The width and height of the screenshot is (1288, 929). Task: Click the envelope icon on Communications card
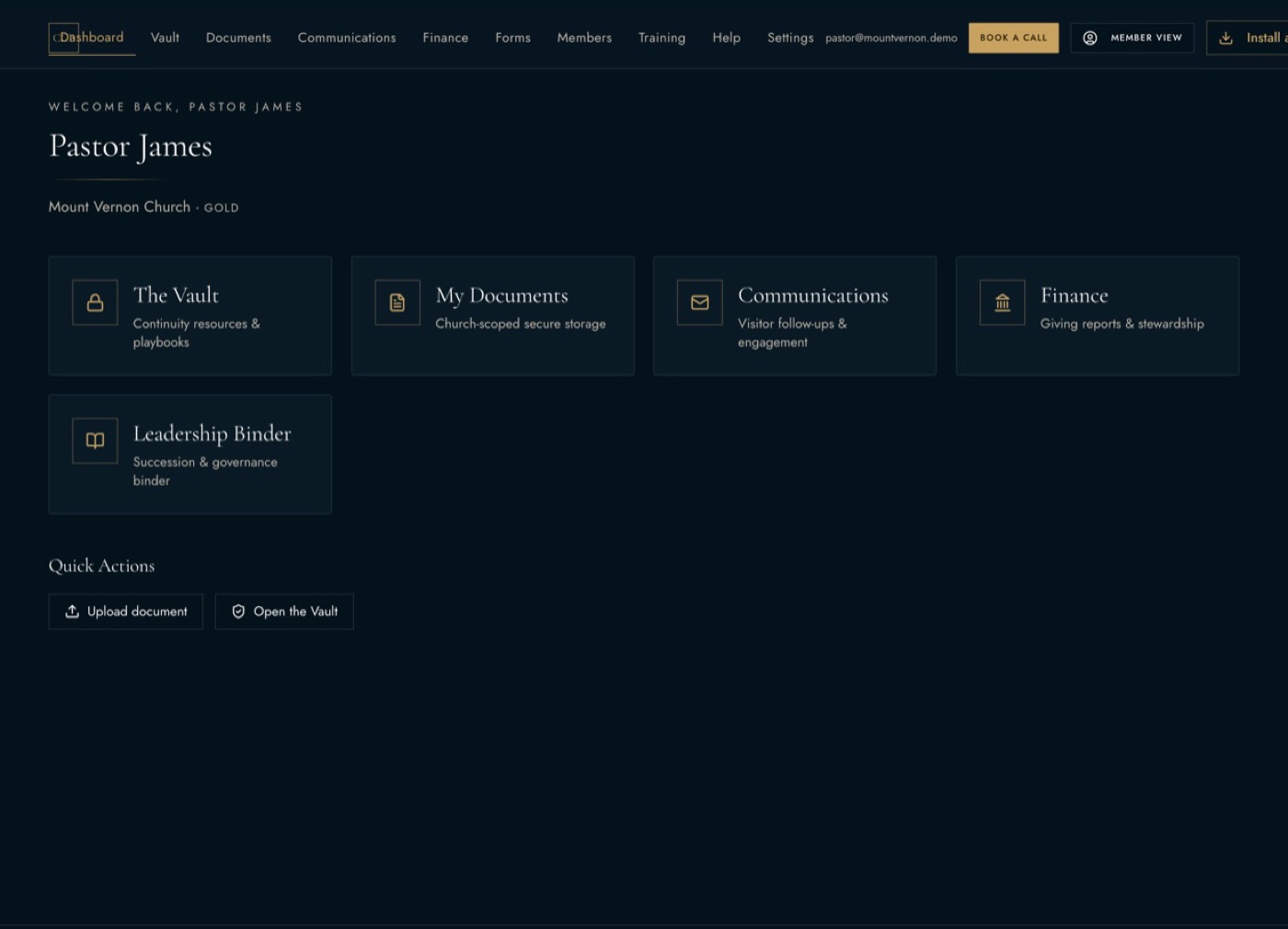pyautogui.click(x=700, y=303)
